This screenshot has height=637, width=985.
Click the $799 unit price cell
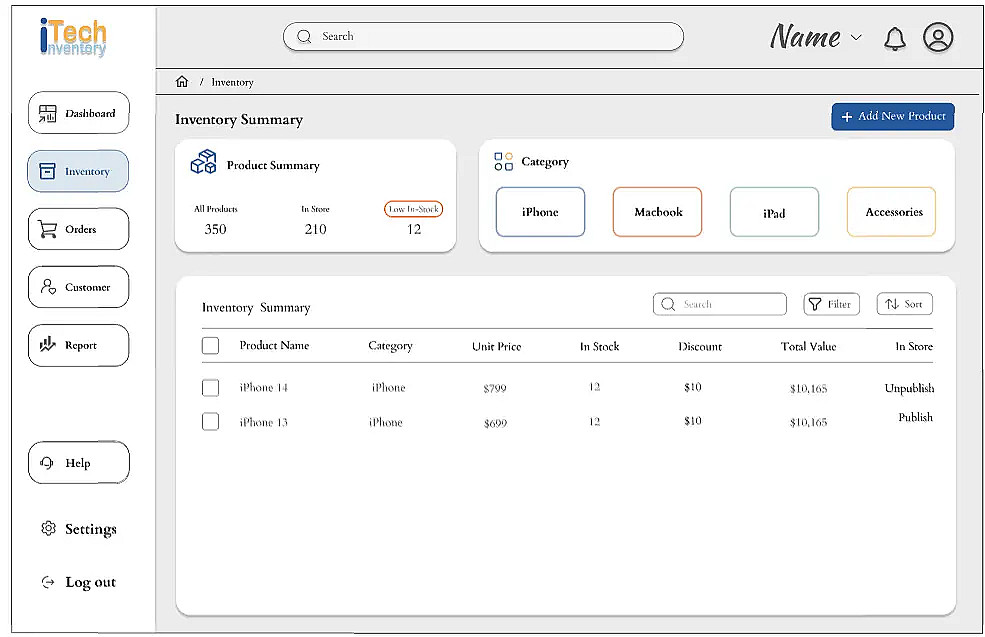point(495,388)
